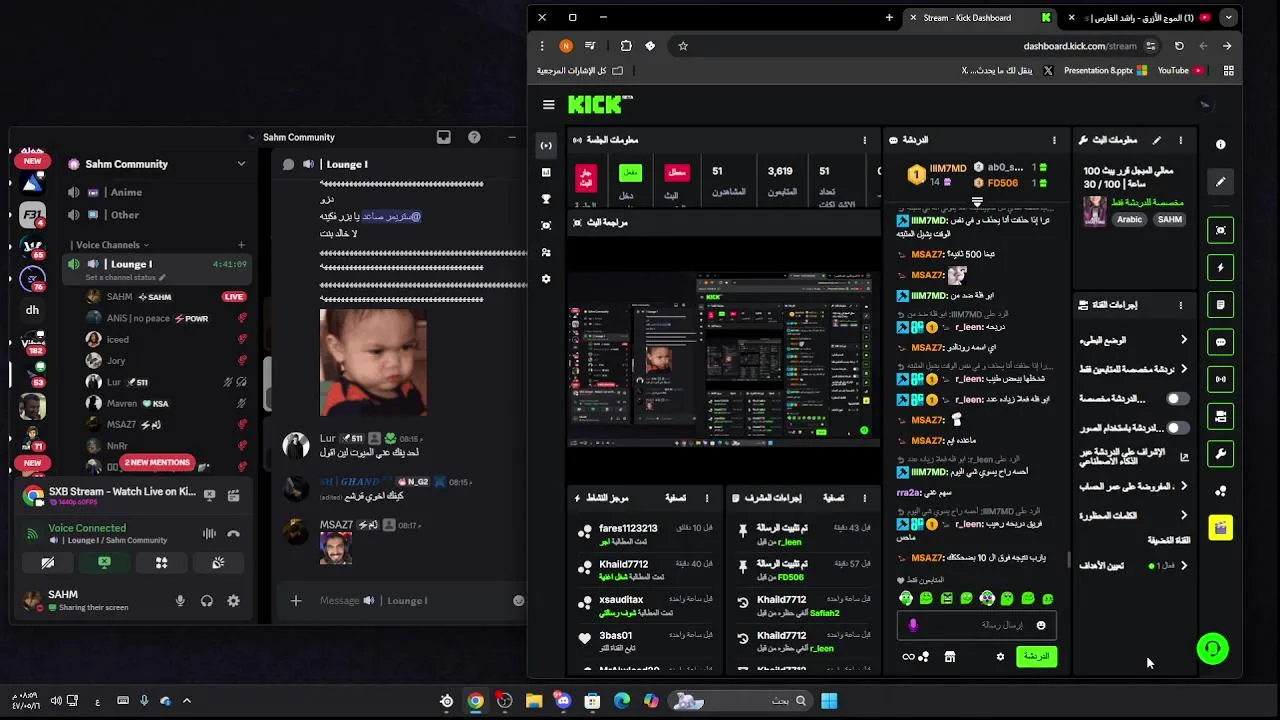Deafen with headphones icon in Discord

(x=207, y=600)
